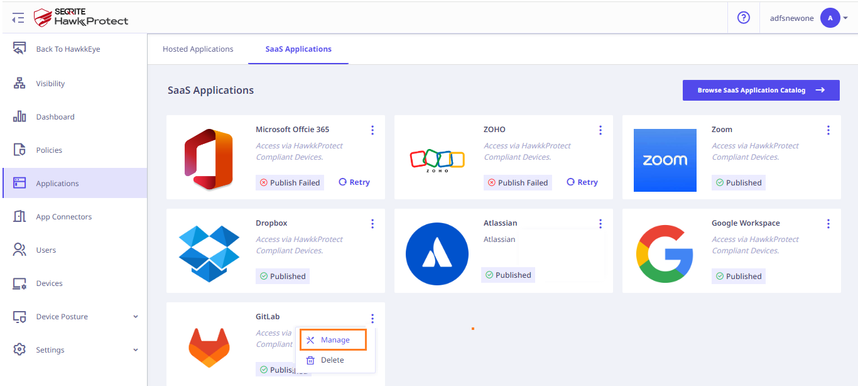
Task: Click the Dropbox card title
Action: [271, 223]
